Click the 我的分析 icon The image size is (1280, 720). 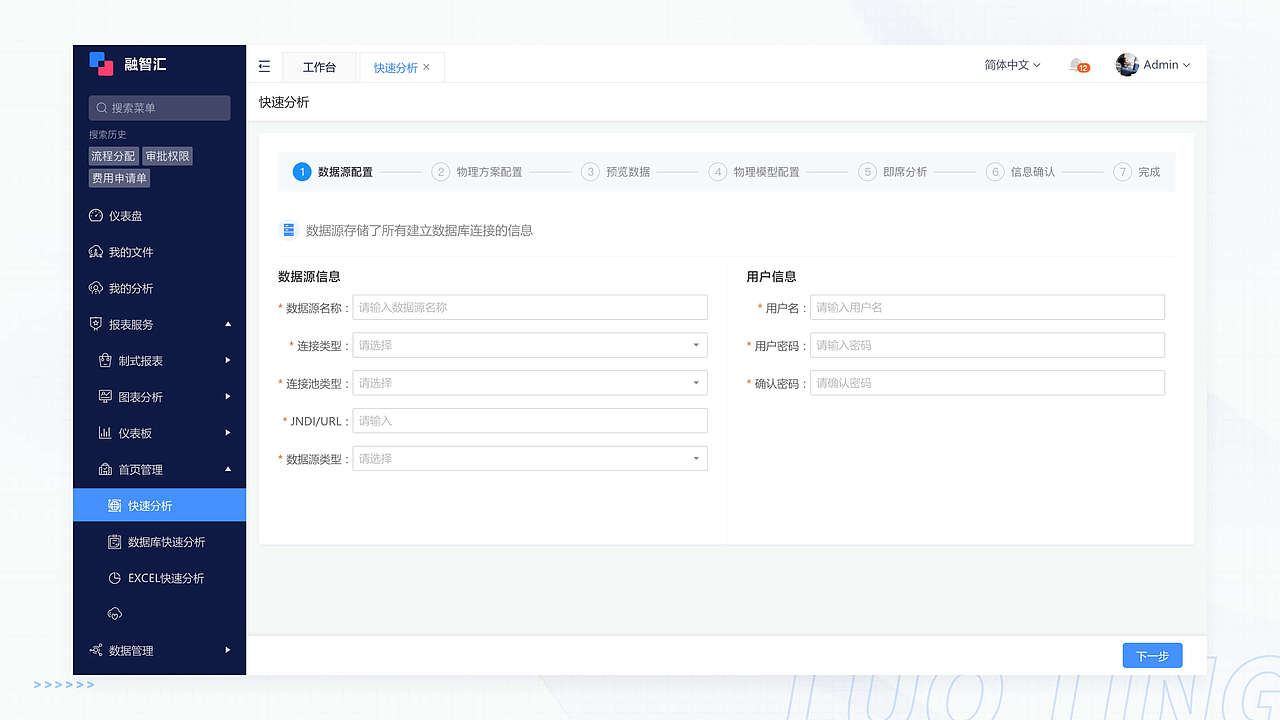coord(96,288)
